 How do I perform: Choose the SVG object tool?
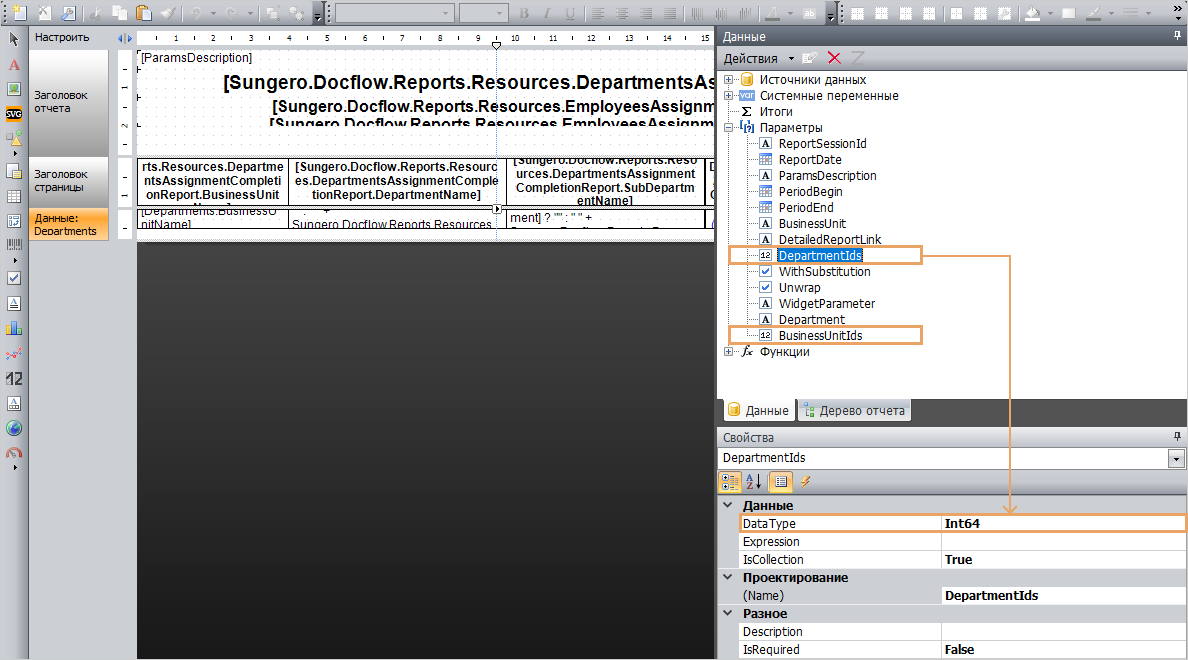14,113
